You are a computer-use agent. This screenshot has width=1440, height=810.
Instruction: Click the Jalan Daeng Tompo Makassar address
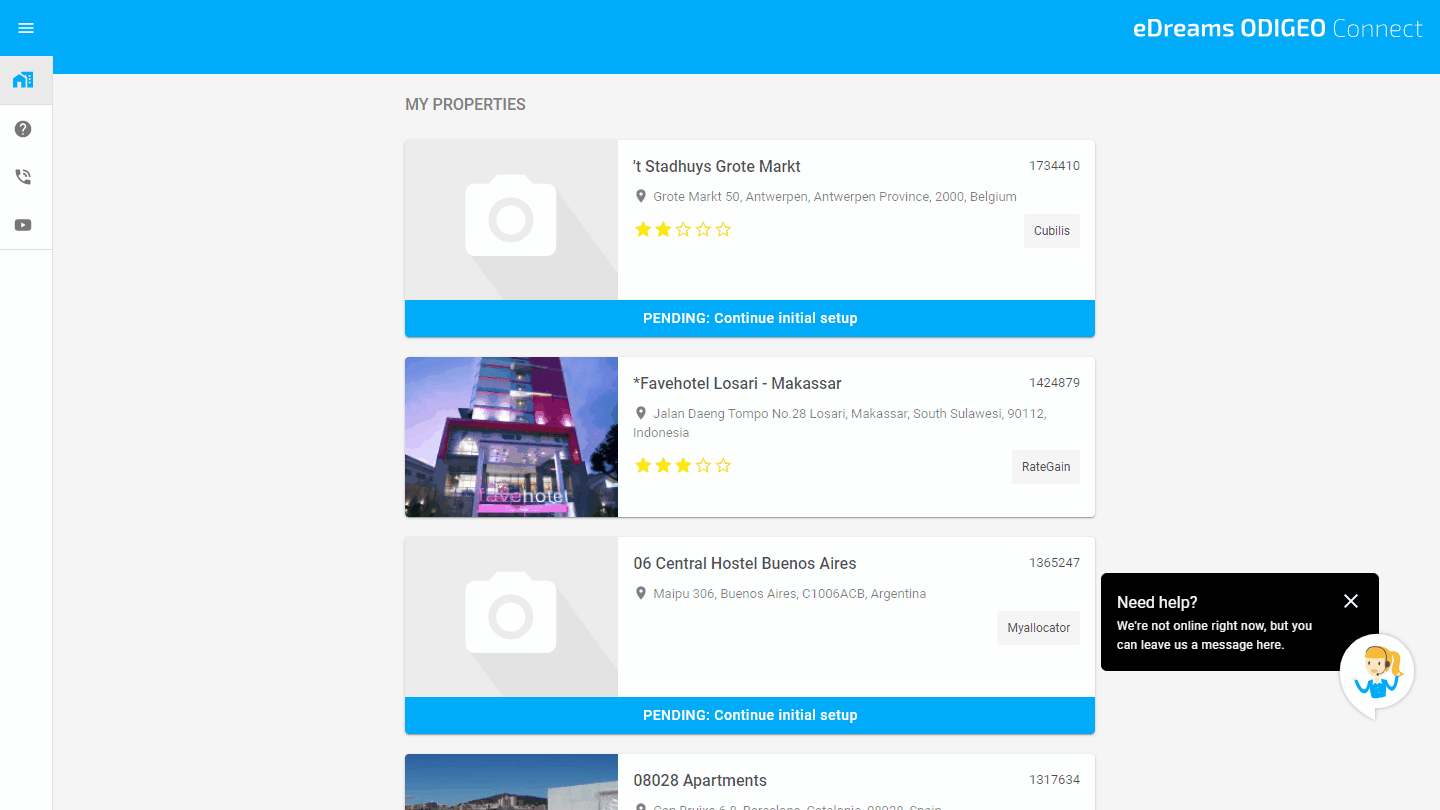(x=840, y=423)
